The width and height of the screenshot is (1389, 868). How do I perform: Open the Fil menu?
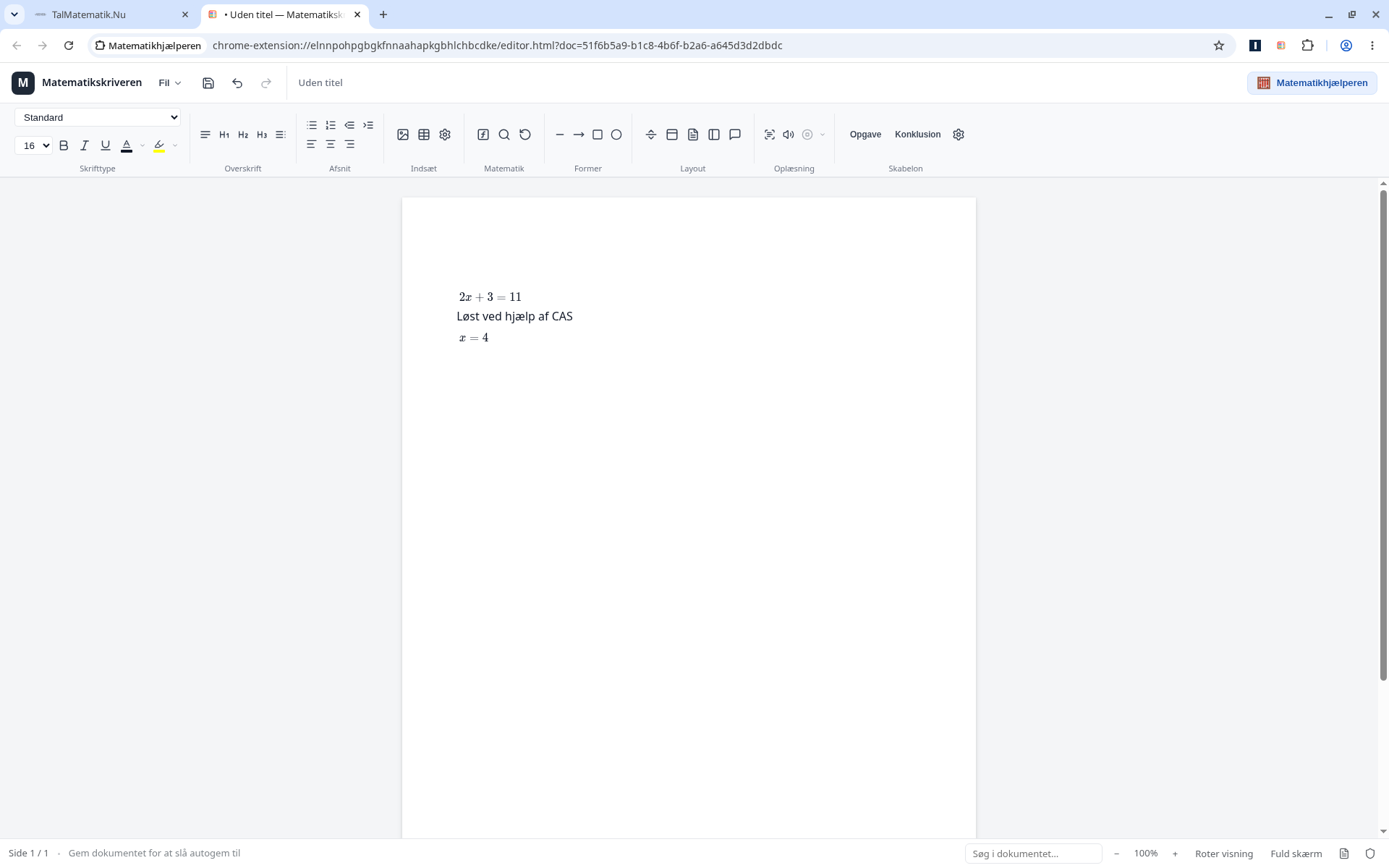coord(170,83)
